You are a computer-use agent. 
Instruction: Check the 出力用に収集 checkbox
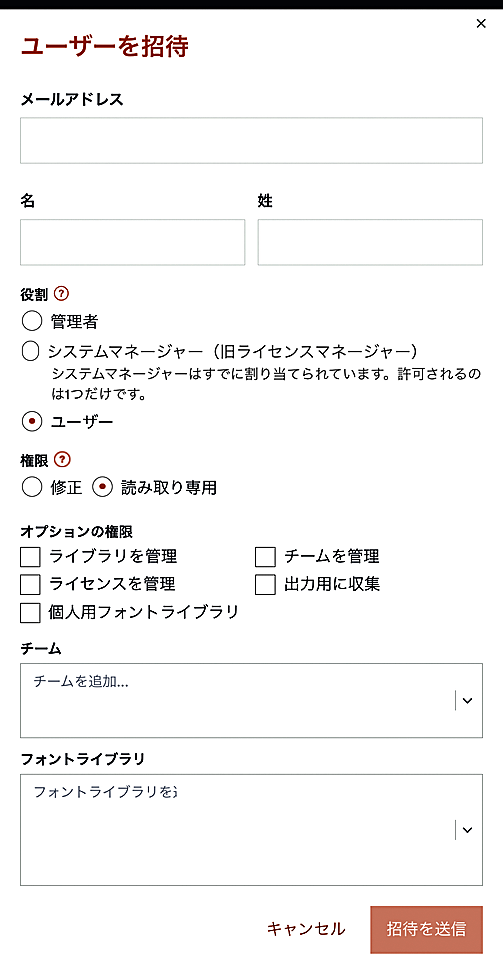coord(265,585)
